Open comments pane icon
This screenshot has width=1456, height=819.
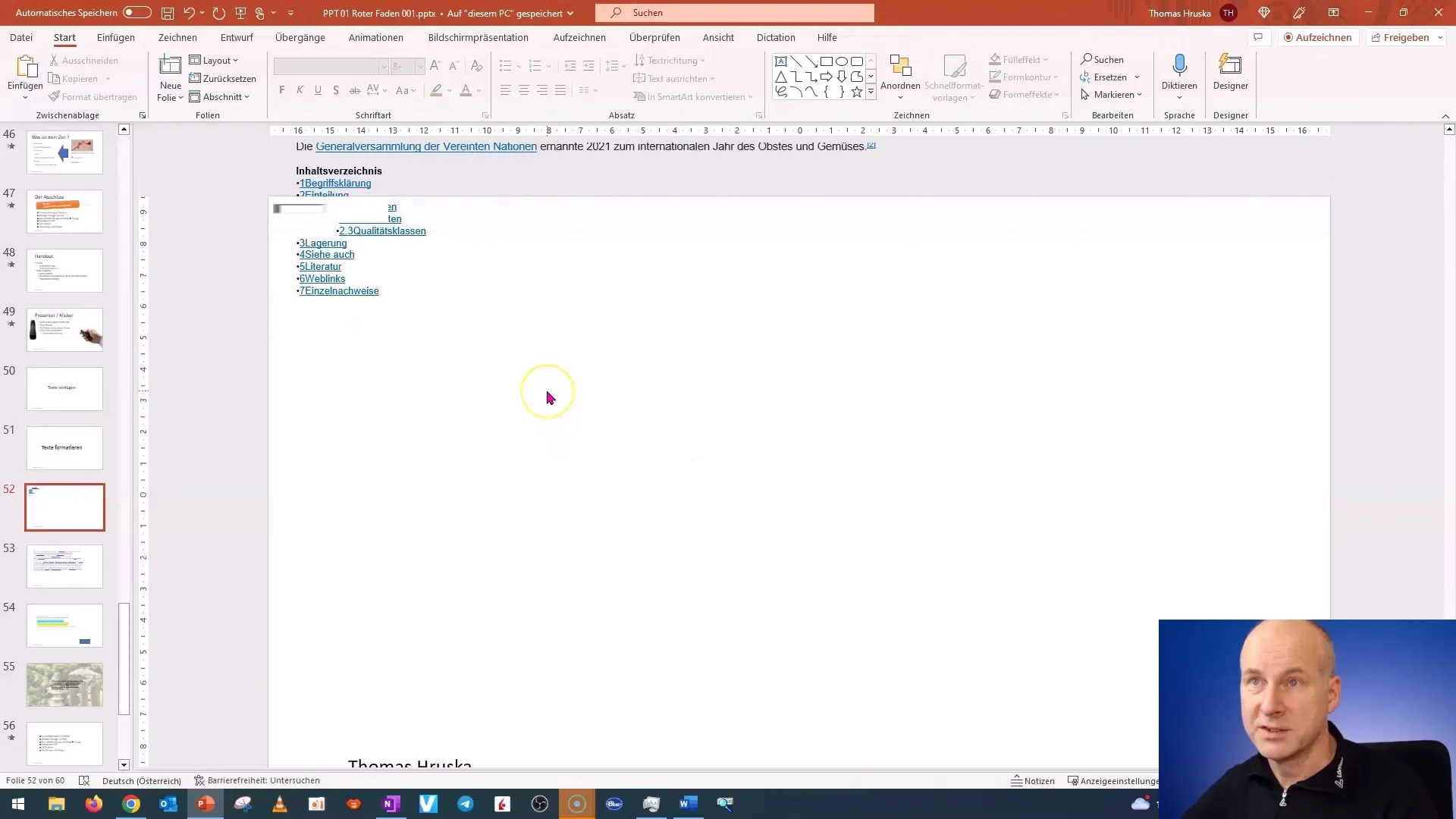tap(1258, 37)
